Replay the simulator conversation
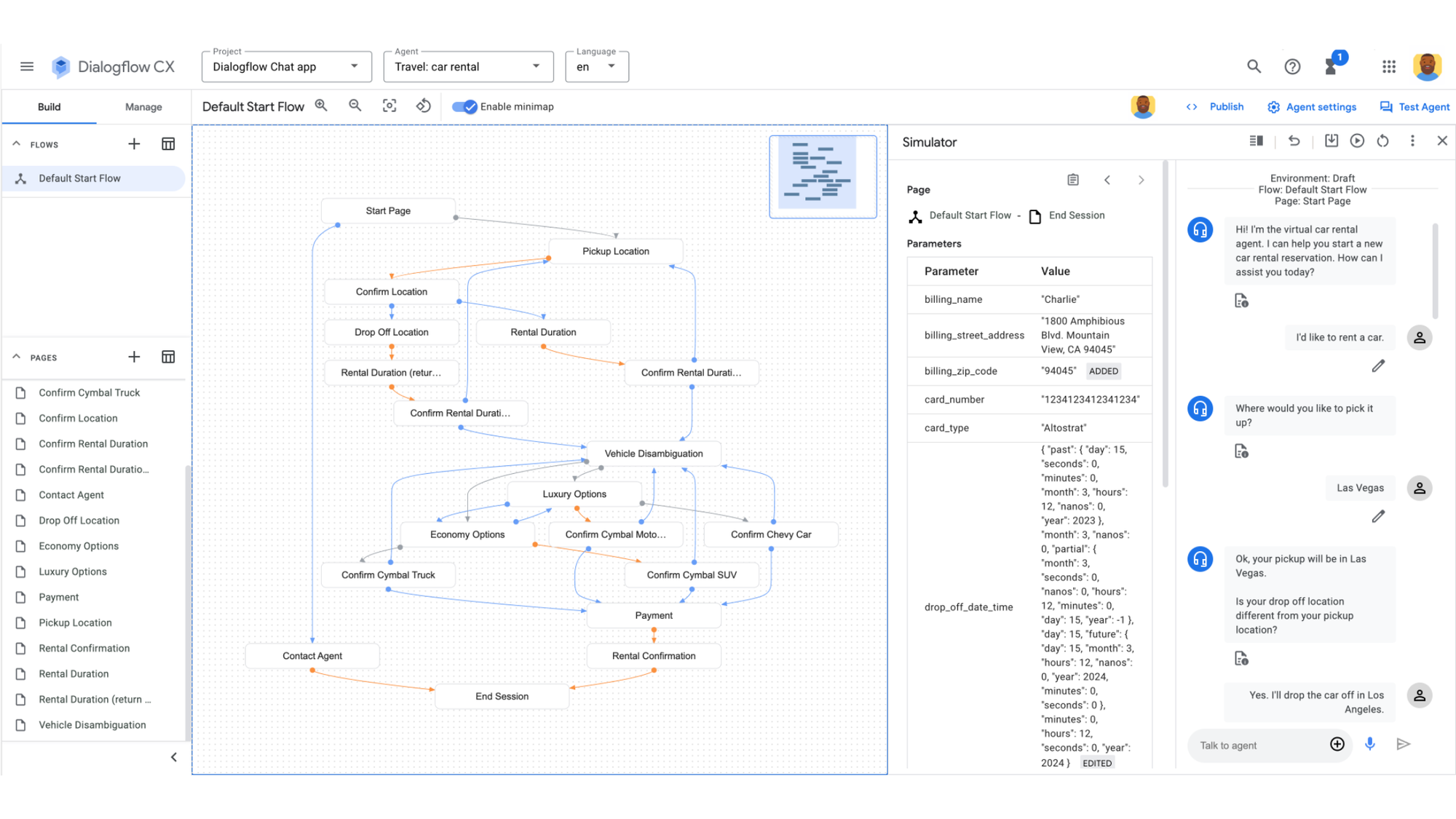The height and width of the screenshot is (819, 1456). pyautogui.click(x=1357, y=141)
